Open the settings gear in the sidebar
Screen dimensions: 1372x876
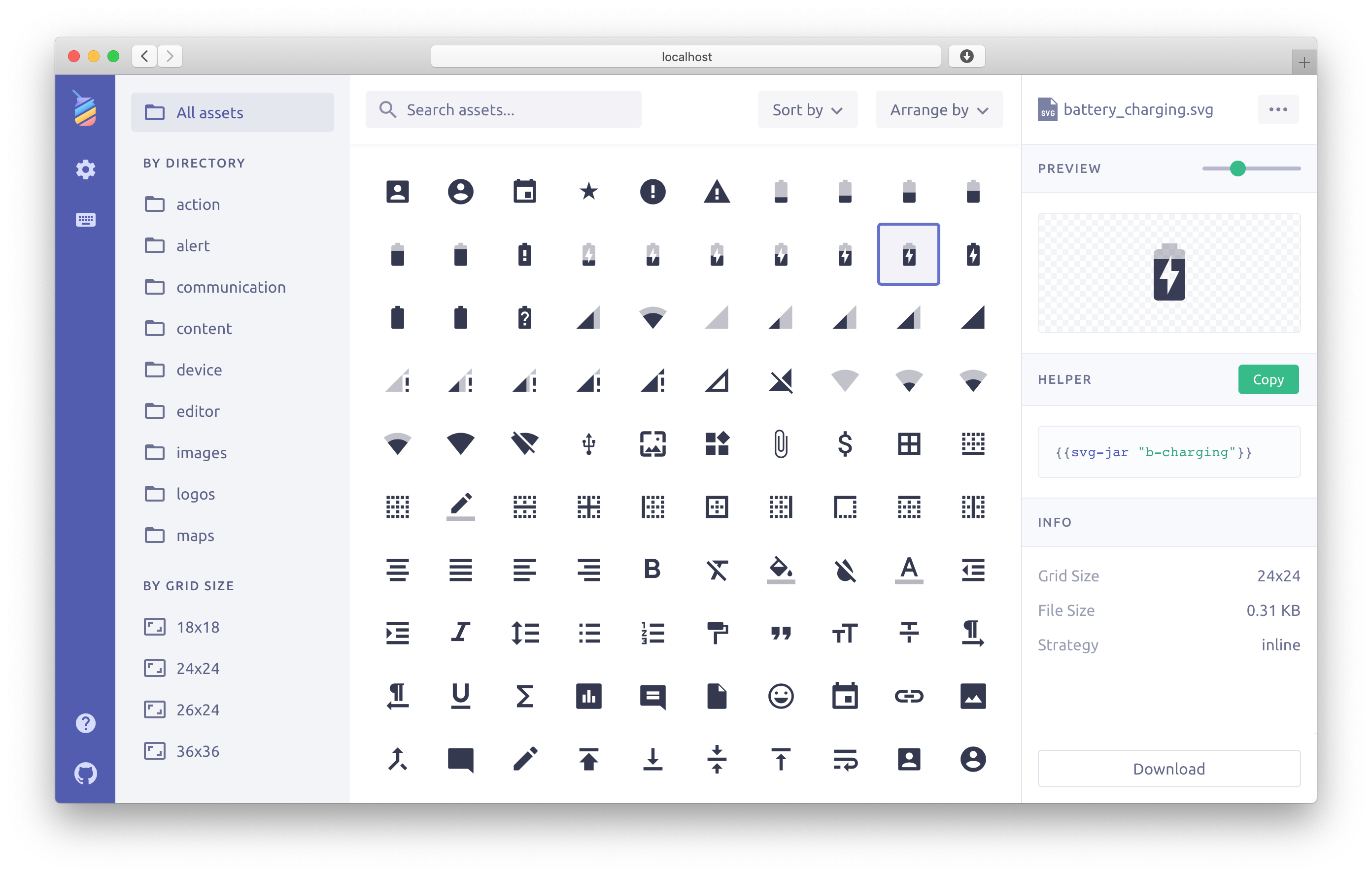[85, 169]
